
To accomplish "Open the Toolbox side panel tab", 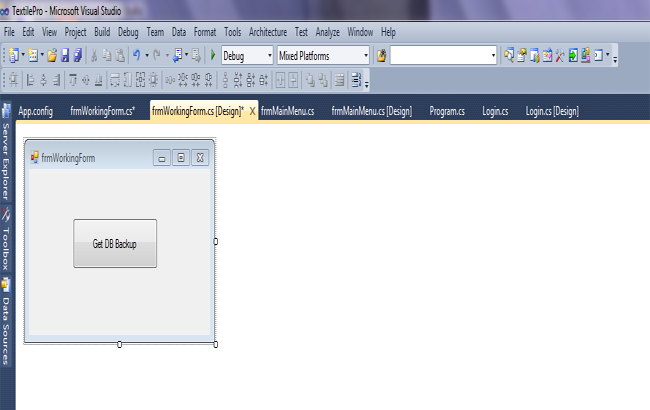I will (x=6, y=240).
